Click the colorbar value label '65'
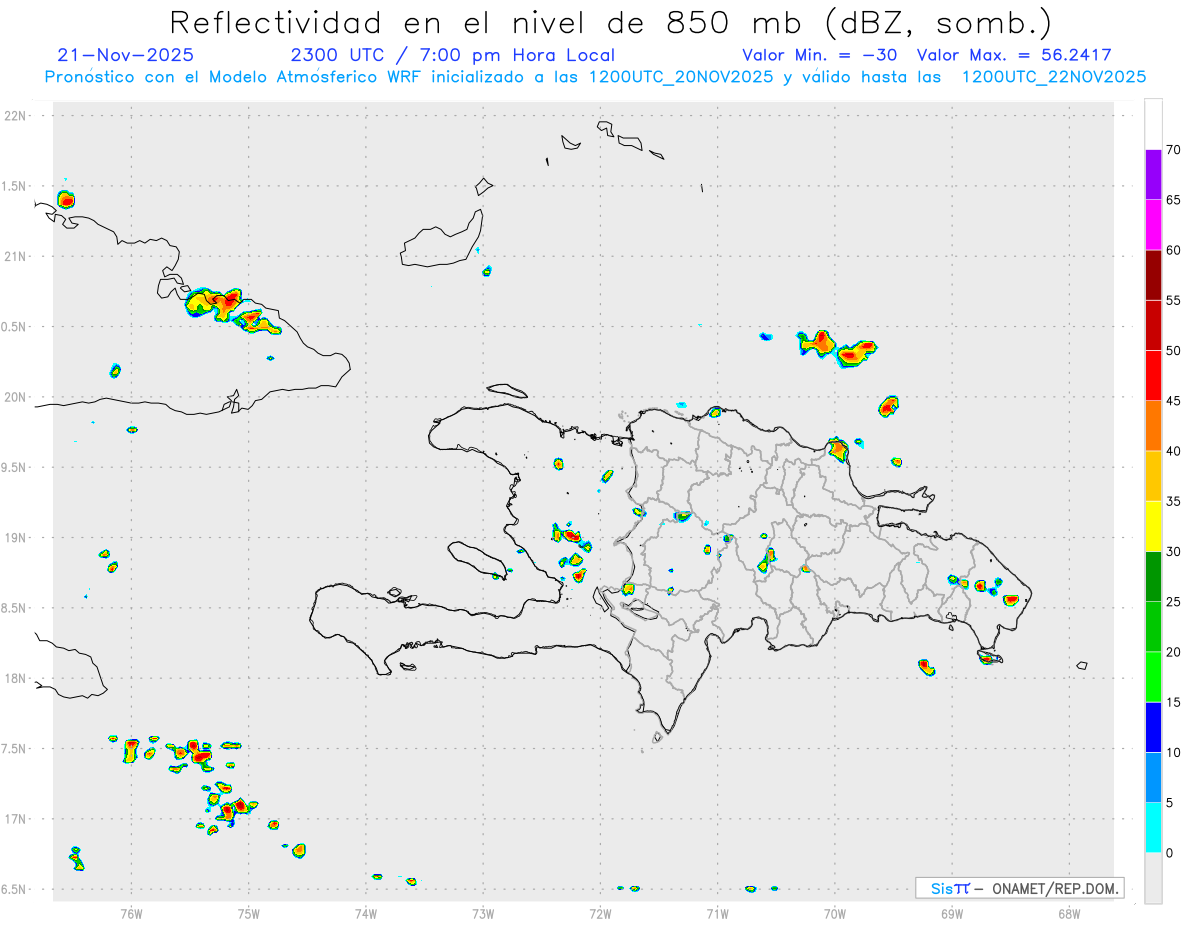Image resolution: width=1200 pixels, height=927 pixels. point(1174,200)
